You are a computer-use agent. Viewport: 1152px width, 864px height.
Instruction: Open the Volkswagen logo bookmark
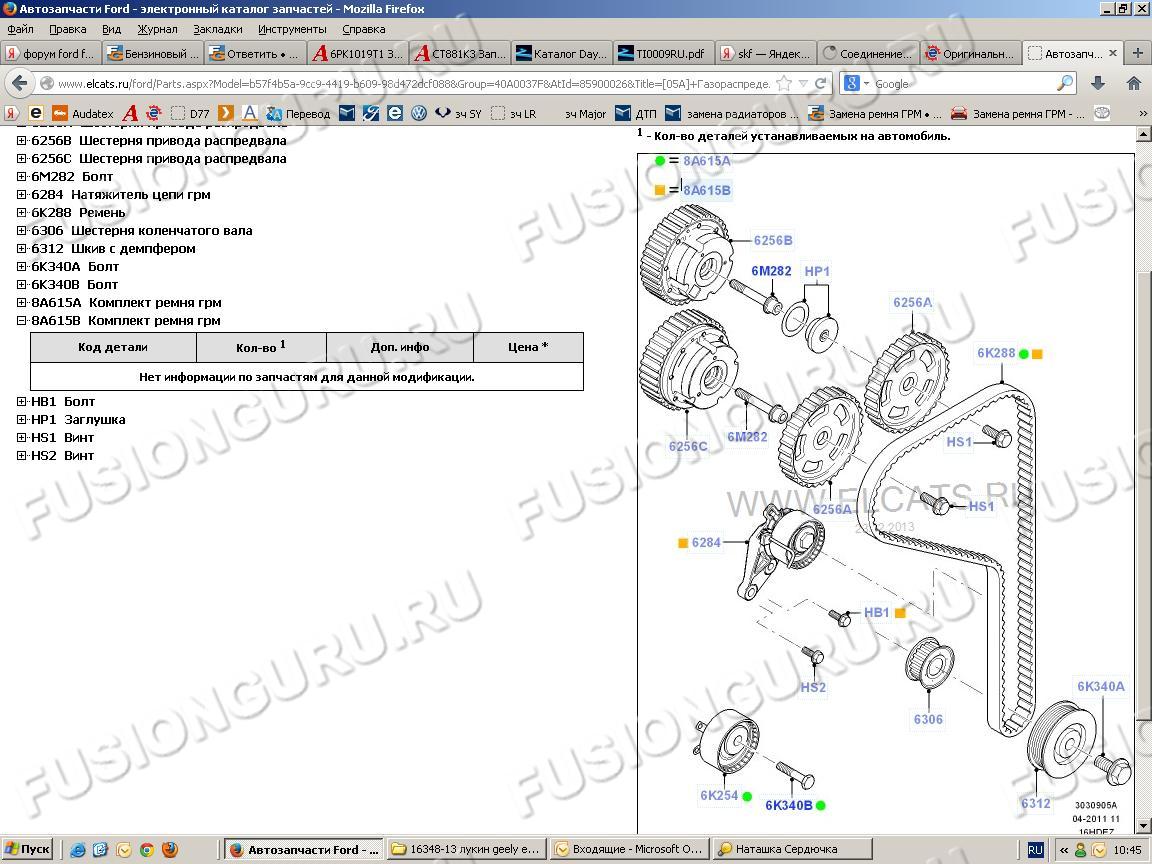419,113
